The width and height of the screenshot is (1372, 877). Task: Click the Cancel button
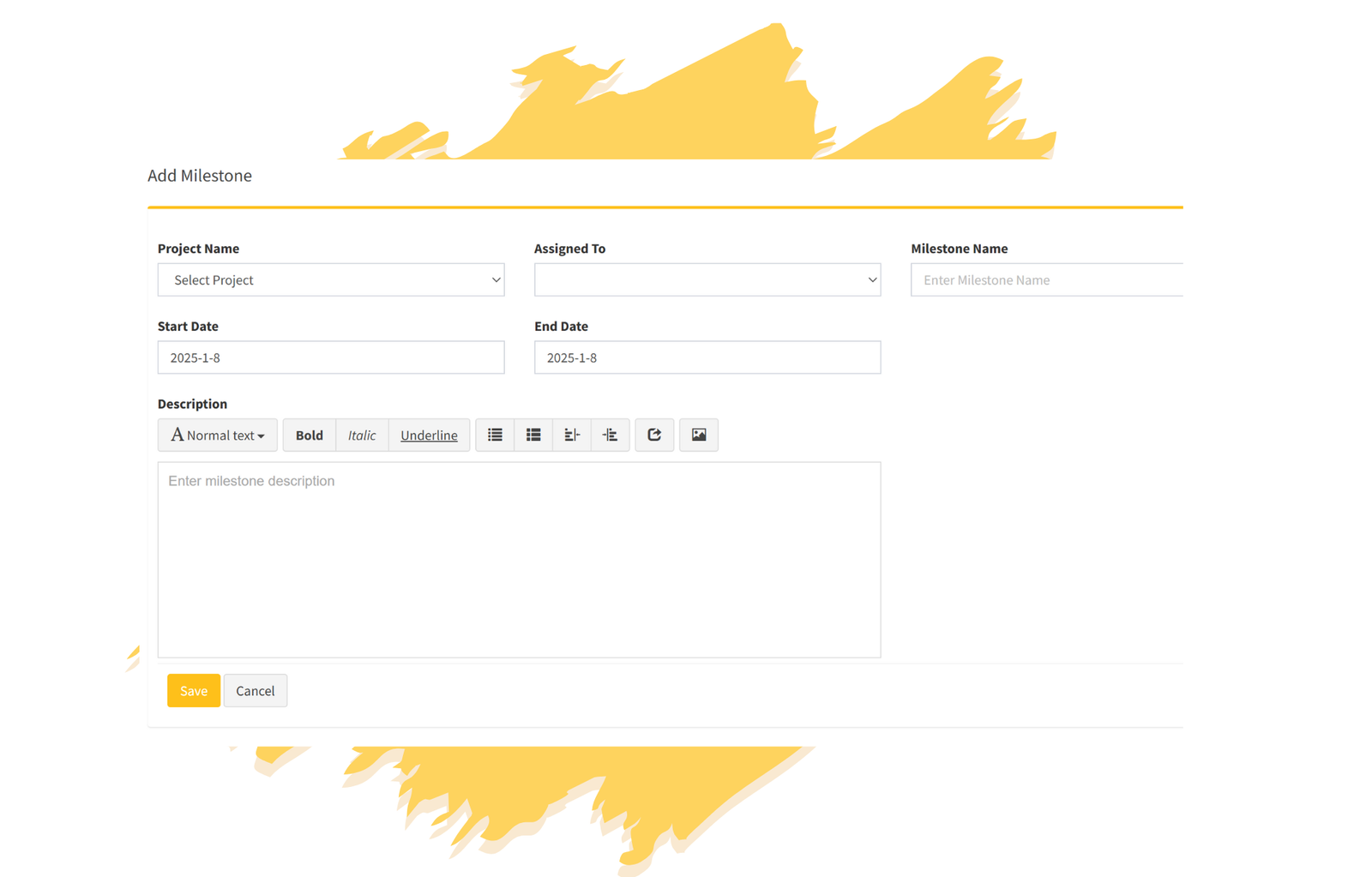click(255, 690)
